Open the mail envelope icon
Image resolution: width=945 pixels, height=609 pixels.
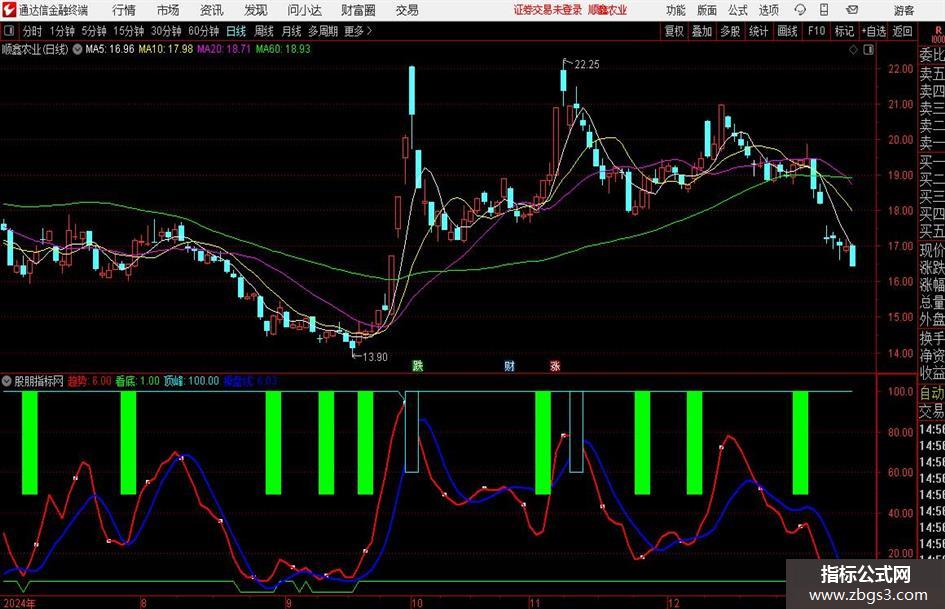(x=852, y=10)
